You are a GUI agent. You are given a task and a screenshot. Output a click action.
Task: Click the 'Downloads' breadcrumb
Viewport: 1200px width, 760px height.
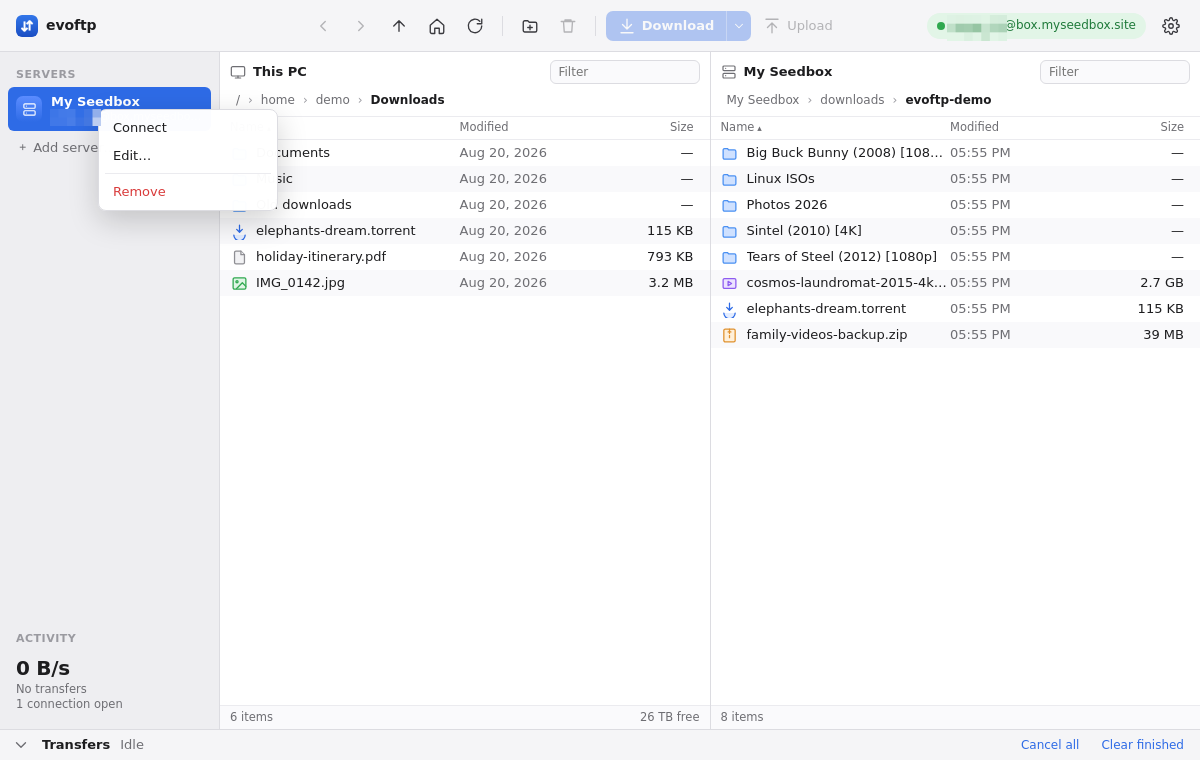(407, 100)
